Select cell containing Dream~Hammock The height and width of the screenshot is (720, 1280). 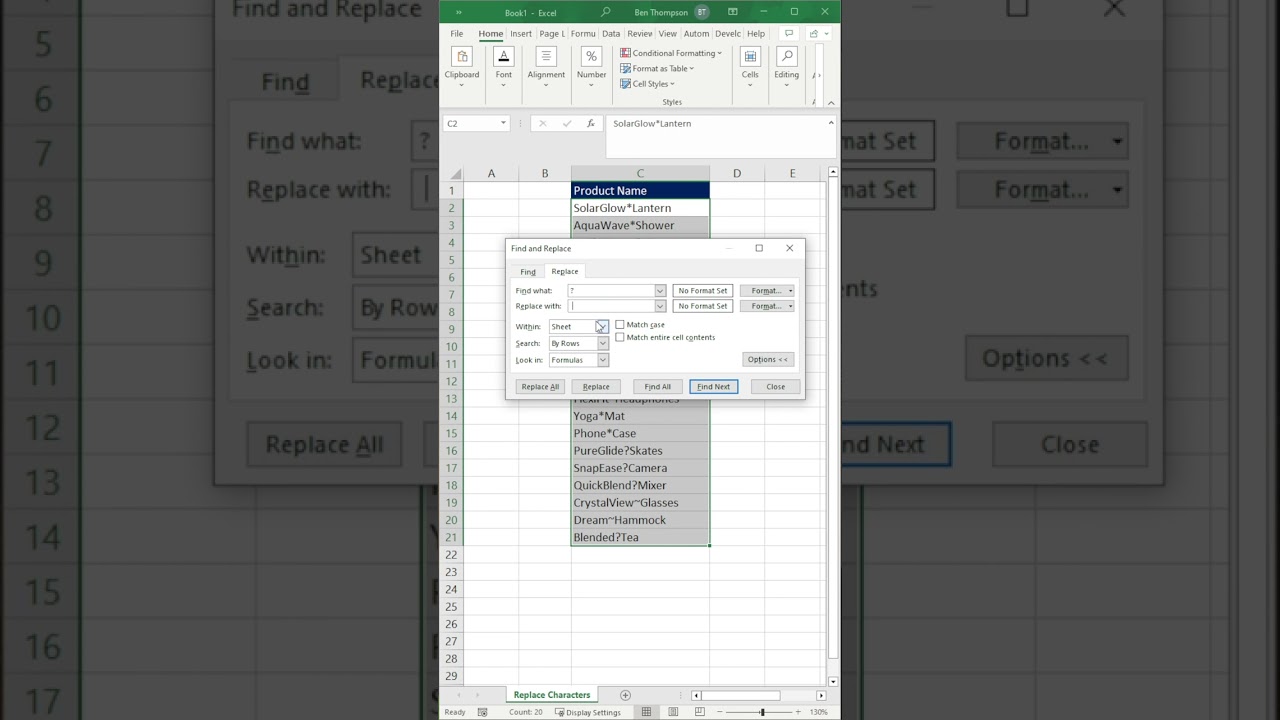click(x=640, y=520)
